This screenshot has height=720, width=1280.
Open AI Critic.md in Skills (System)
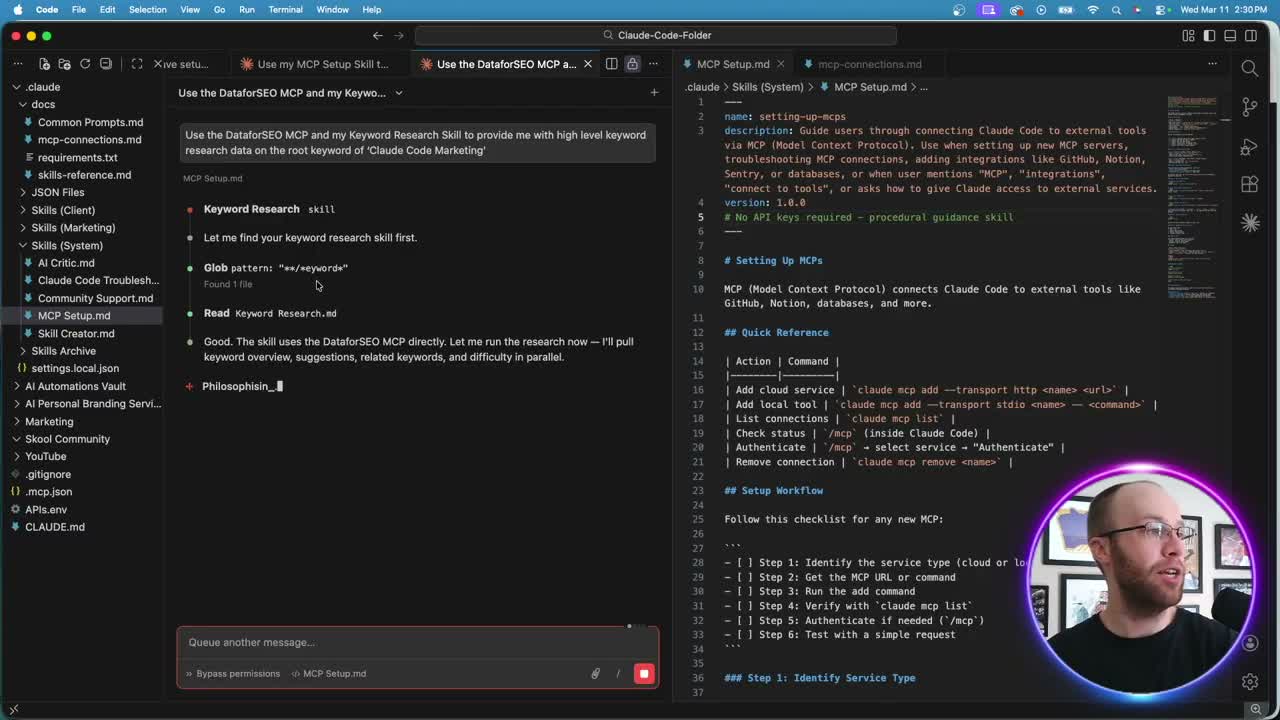pos(66,263)
